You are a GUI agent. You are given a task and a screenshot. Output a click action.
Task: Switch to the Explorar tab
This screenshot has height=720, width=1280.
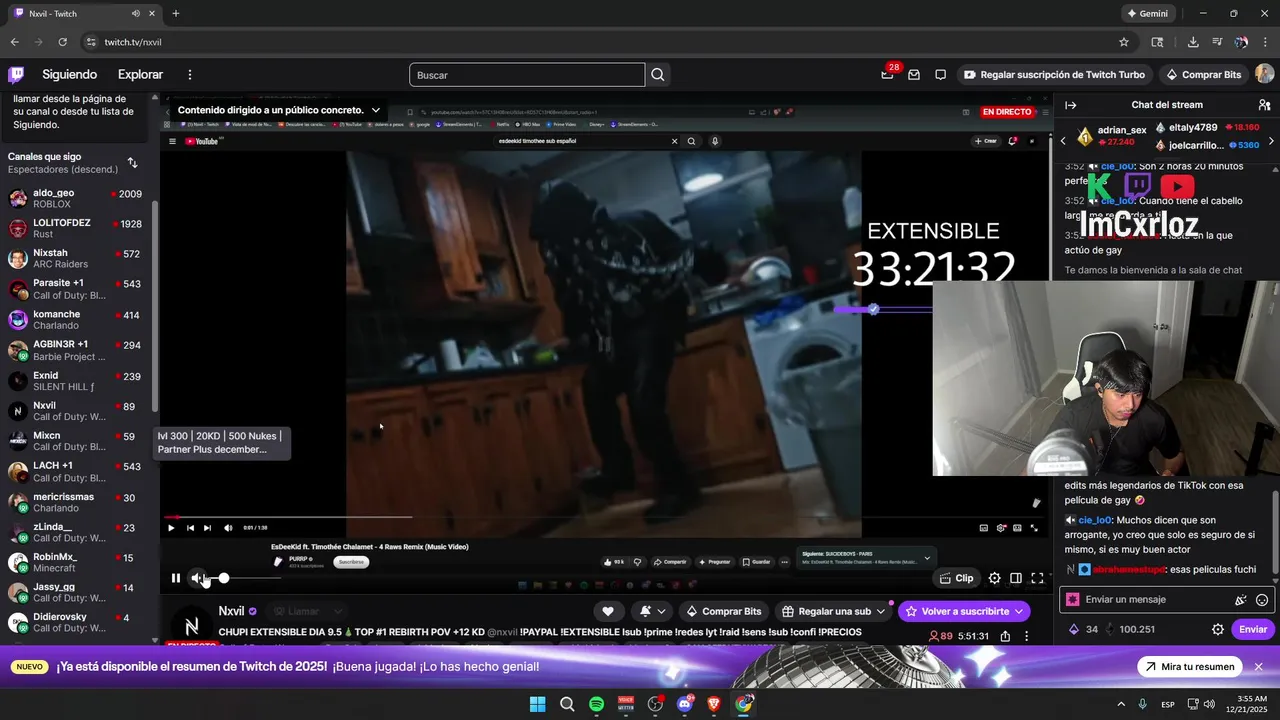pos(140,74)
